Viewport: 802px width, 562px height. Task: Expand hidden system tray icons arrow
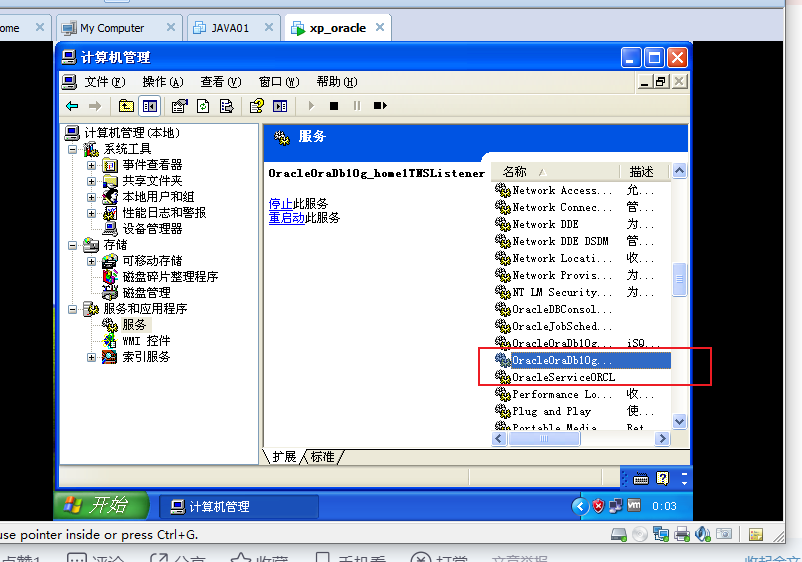[x=580, y=507]
